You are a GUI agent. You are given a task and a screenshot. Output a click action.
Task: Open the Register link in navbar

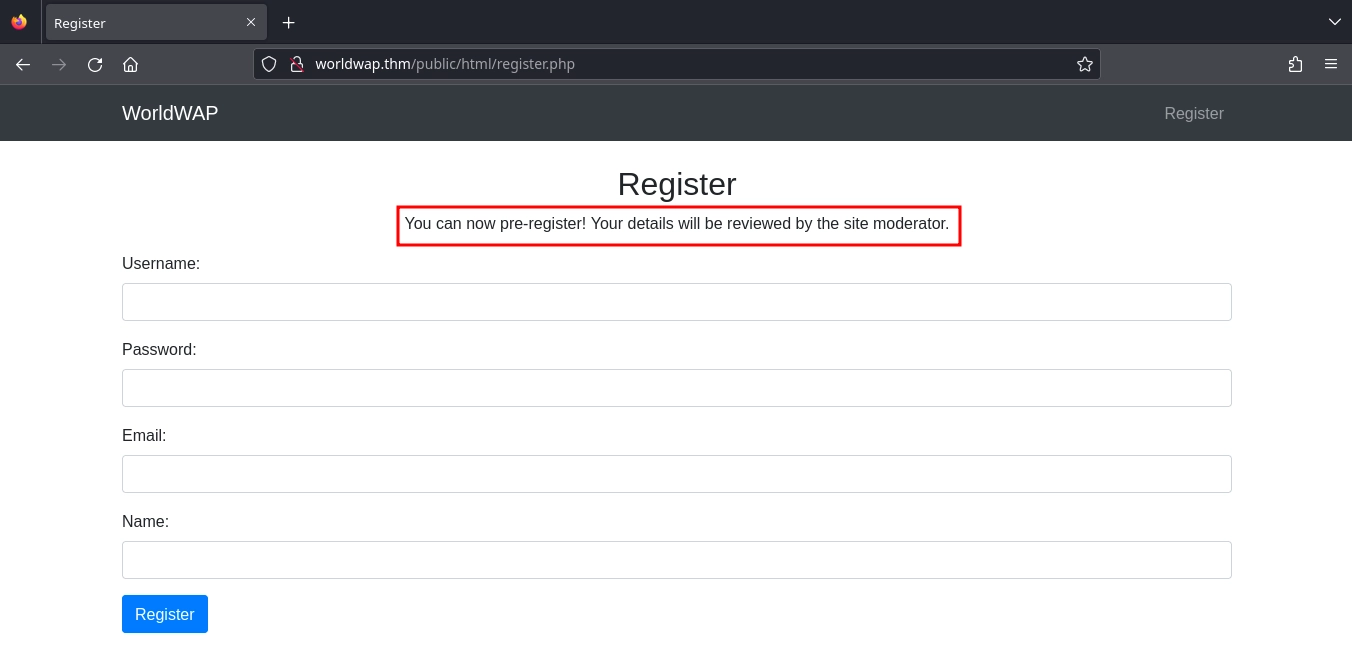pyautogui.click(x=1193, y=113)
